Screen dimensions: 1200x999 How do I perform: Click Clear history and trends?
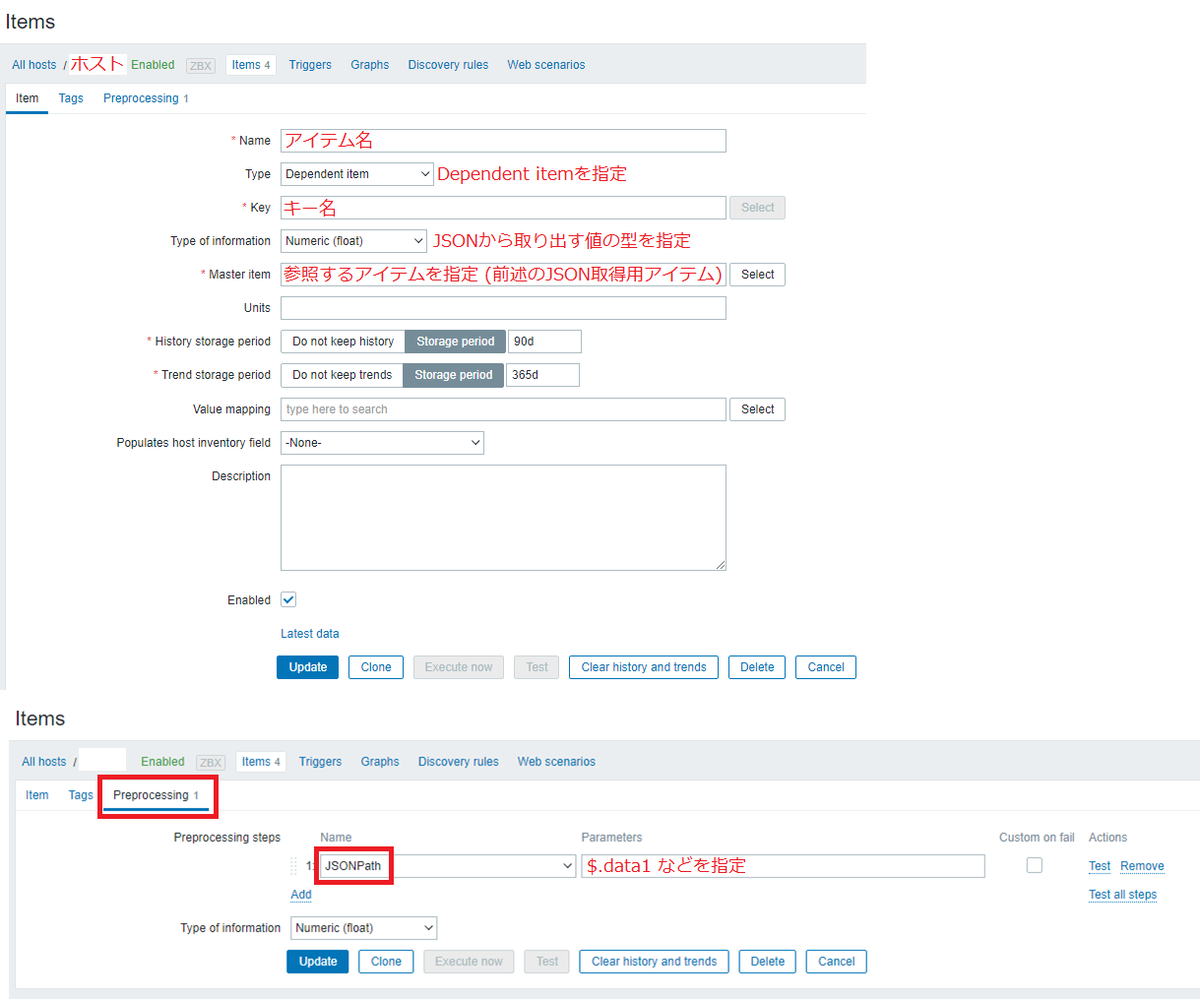point(643,667)
